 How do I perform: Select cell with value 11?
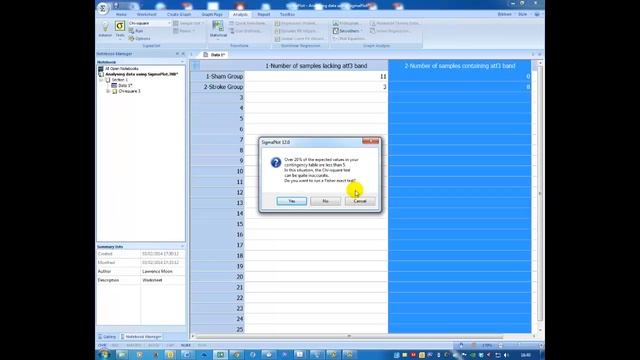click(x=316, y=76)
